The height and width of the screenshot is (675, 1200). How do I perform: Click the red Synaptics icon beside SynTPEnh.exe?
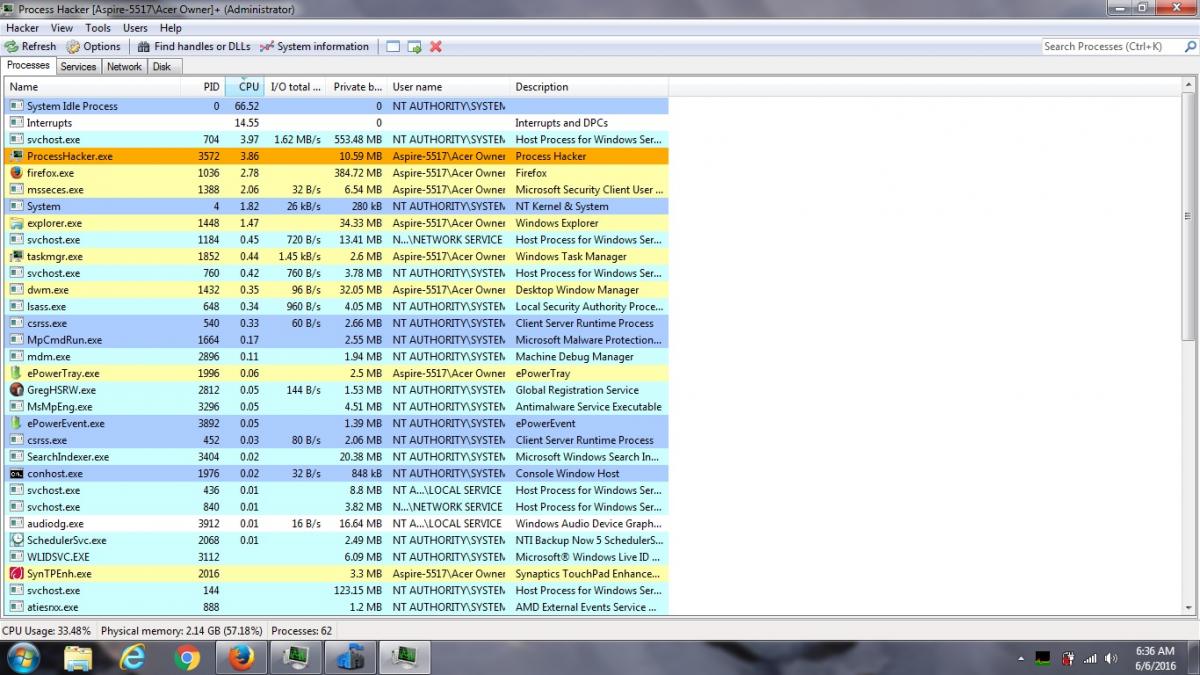point(16,574)
